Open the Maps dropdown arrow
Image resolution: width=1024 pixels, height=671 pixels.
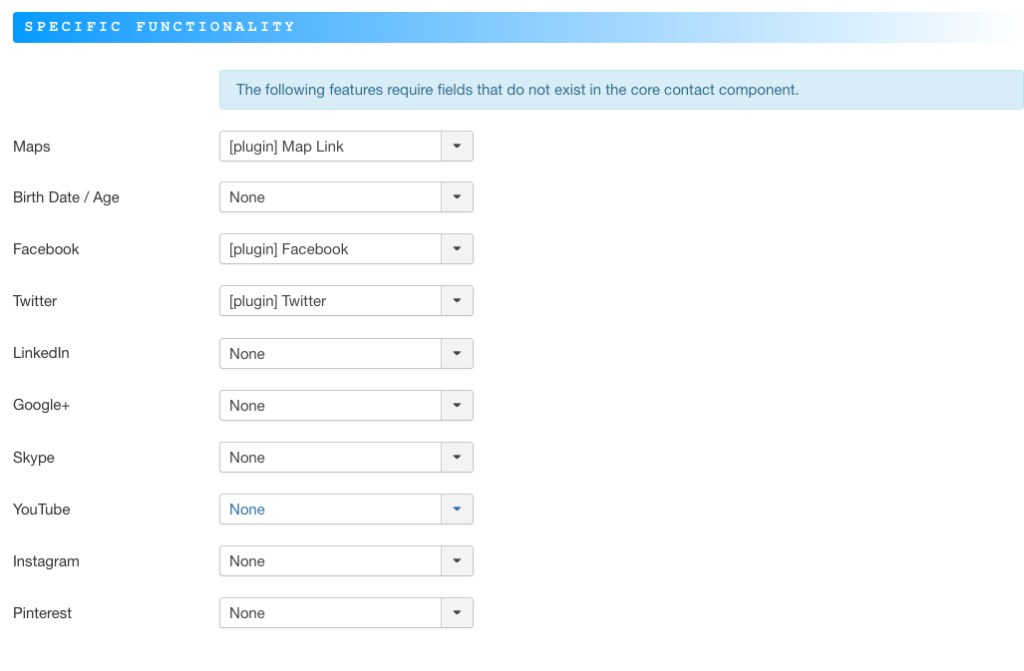pyautogui.click(x=457, y=146)
